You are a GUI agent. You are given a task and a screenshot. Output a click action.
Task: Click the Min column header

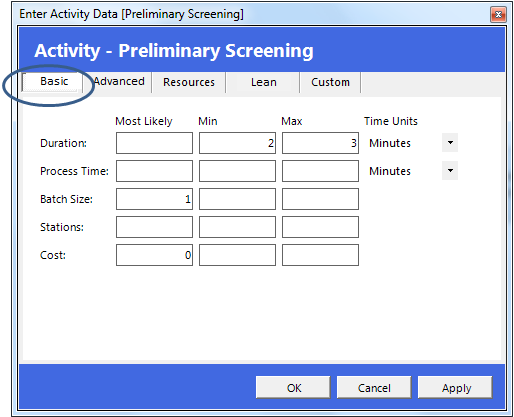[208, 121]
